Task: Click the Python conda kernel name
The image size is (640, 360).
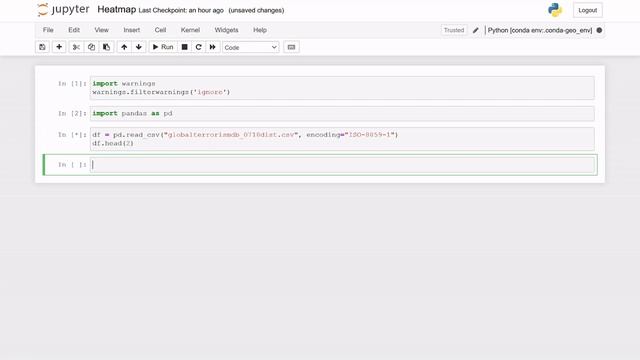Action: point(540,30)
